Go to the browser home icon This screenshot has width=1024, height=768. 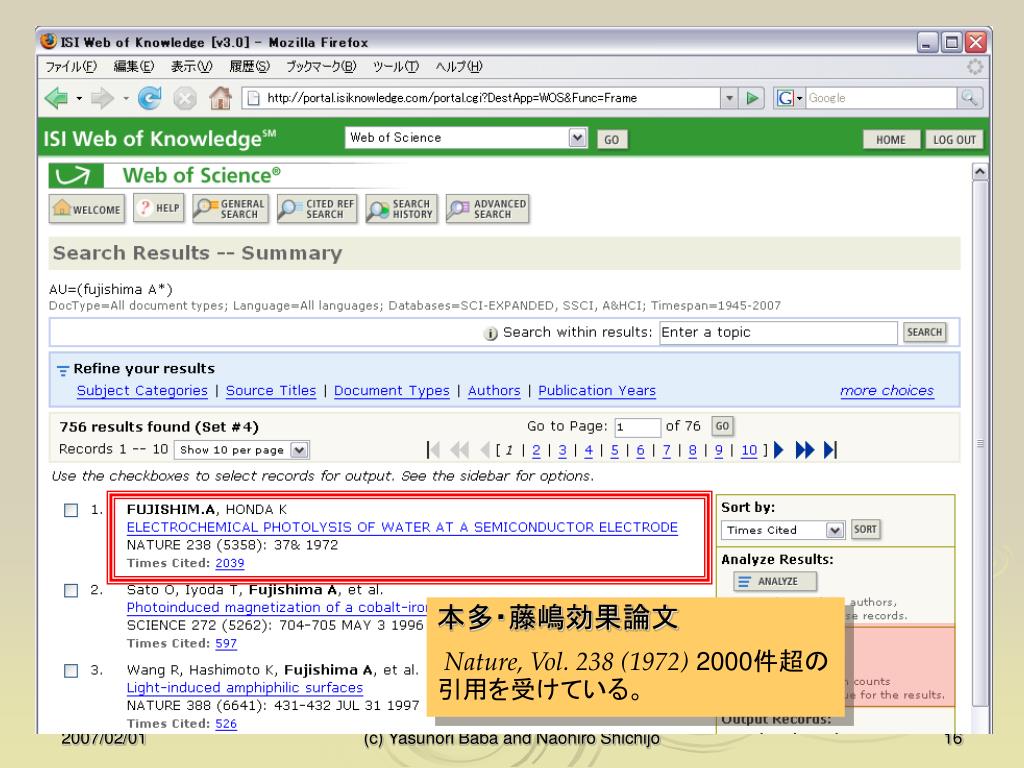(x=220, y=98)
